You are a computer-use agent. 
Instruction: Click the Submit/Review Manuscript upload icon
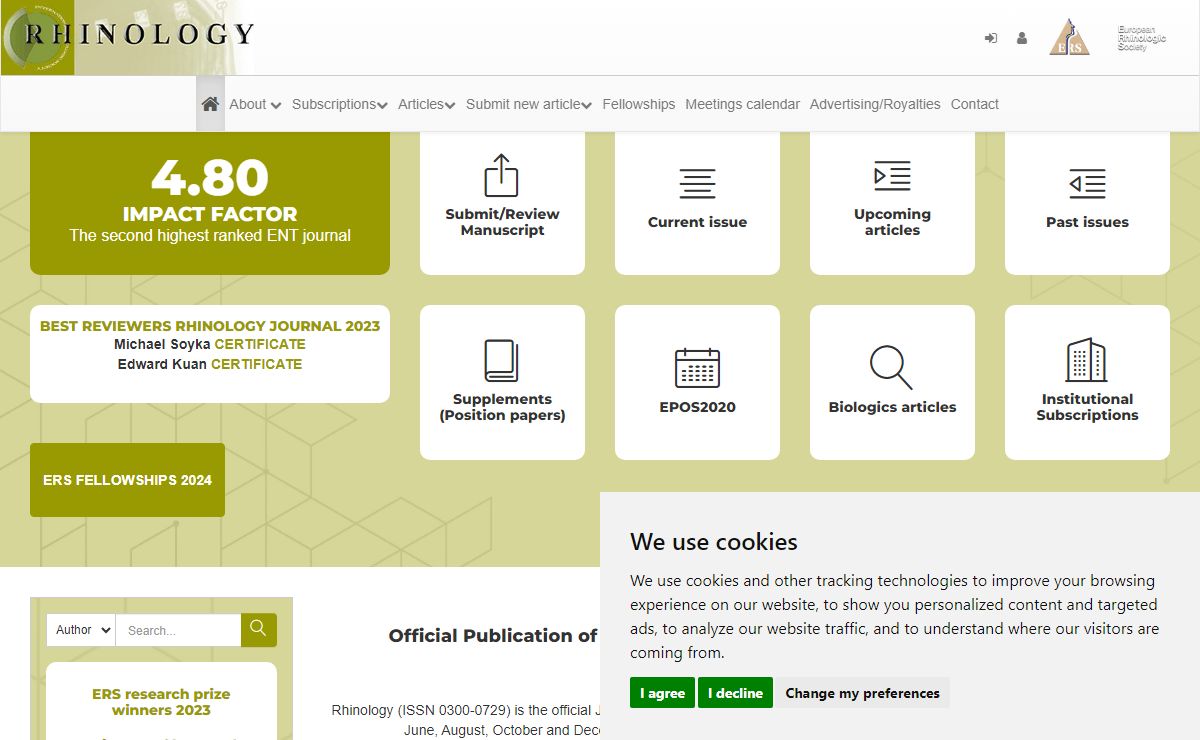point(502,175)
